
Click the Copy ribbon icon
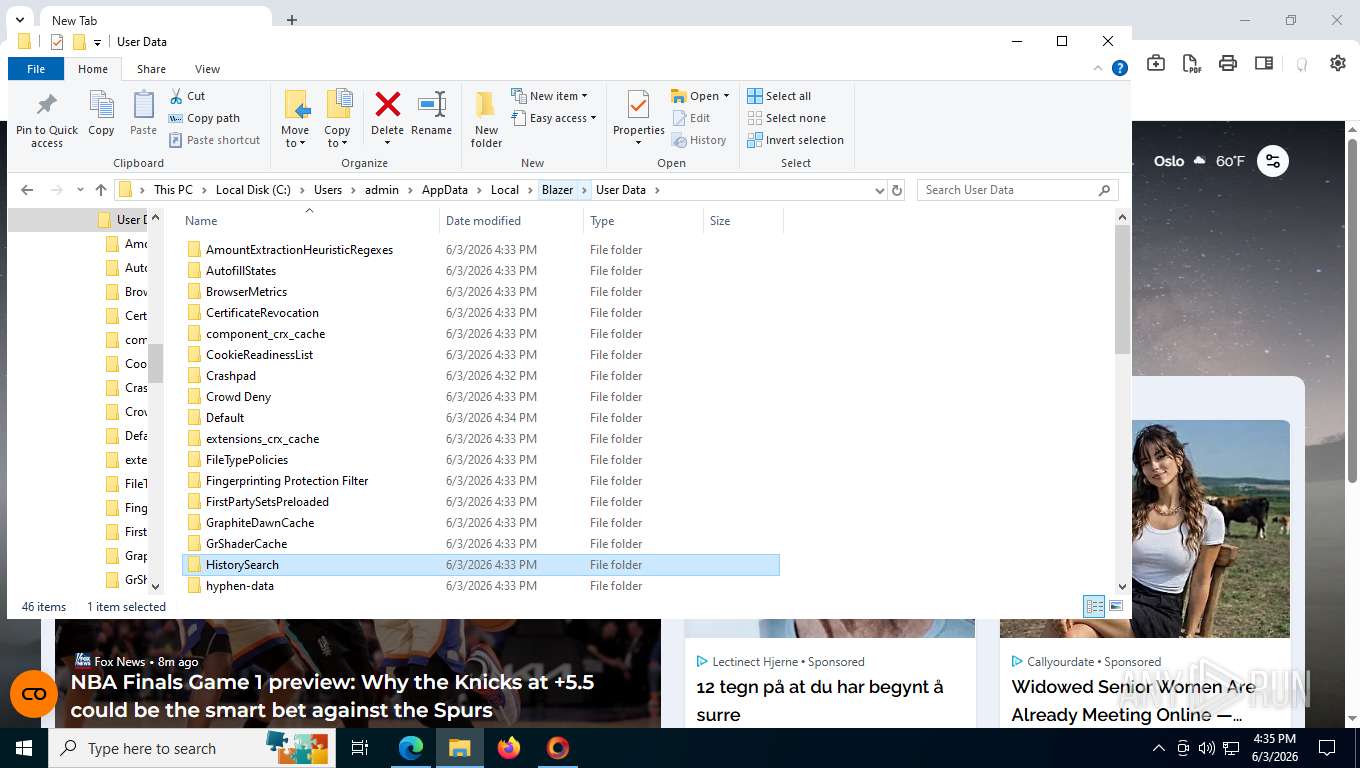(101, 114)
